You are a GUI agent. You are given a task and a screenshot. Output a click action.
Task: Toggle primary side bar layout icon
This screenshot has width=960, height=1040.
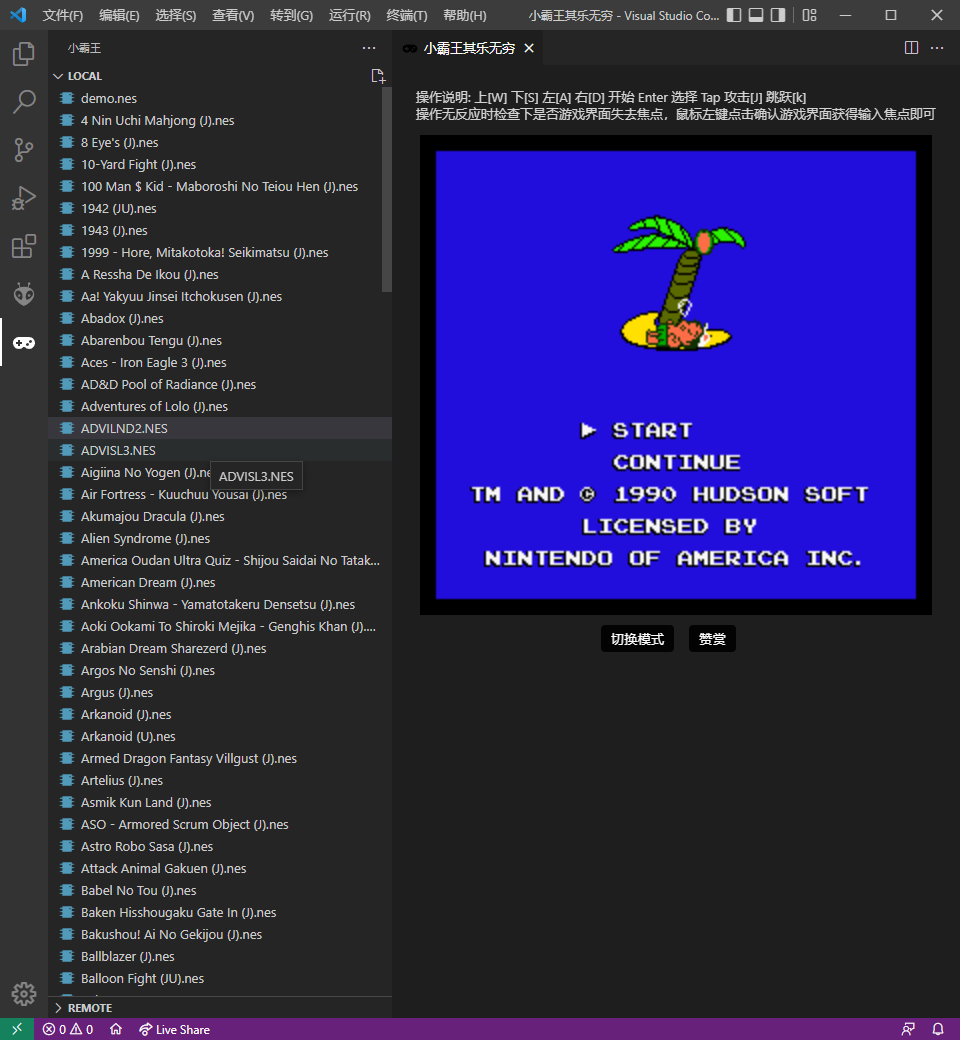click(x=734, y=15)
